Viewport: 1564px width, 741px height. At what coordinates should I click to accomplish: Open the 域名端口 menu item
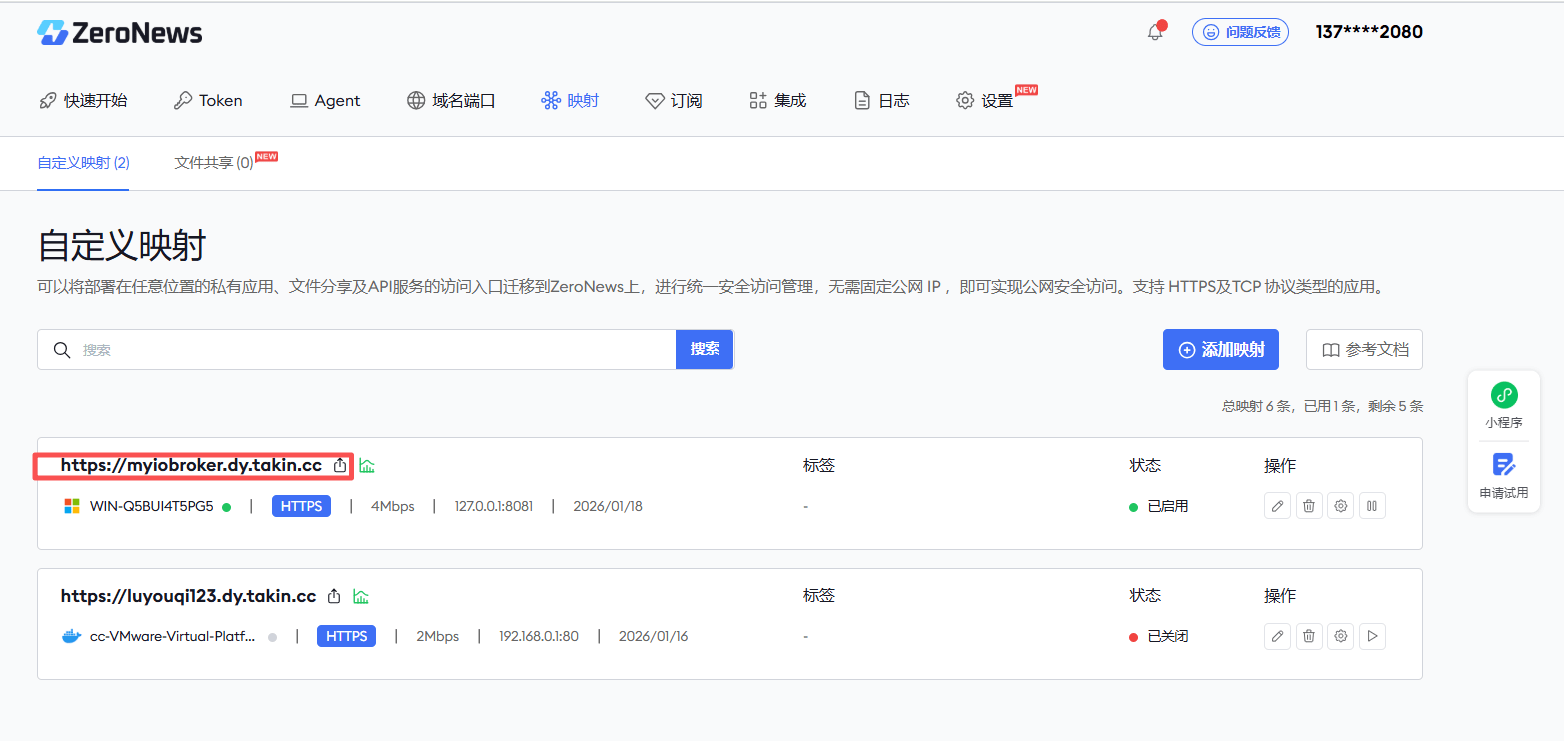(x=451, y=100)
